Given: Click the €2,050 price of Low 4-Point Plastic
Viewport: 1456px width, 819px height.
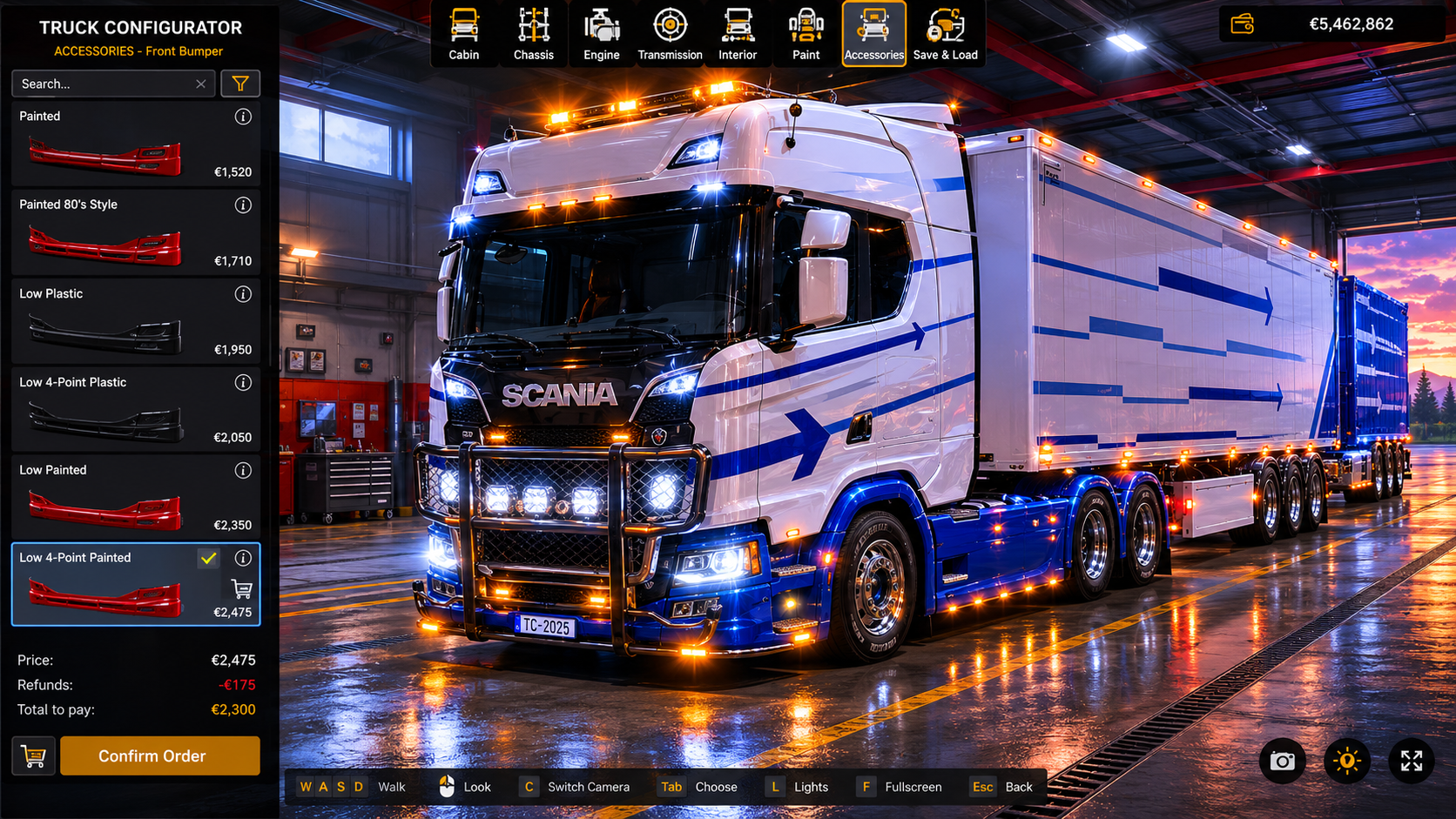Looking at the screenshot, I should coord(233,438).
